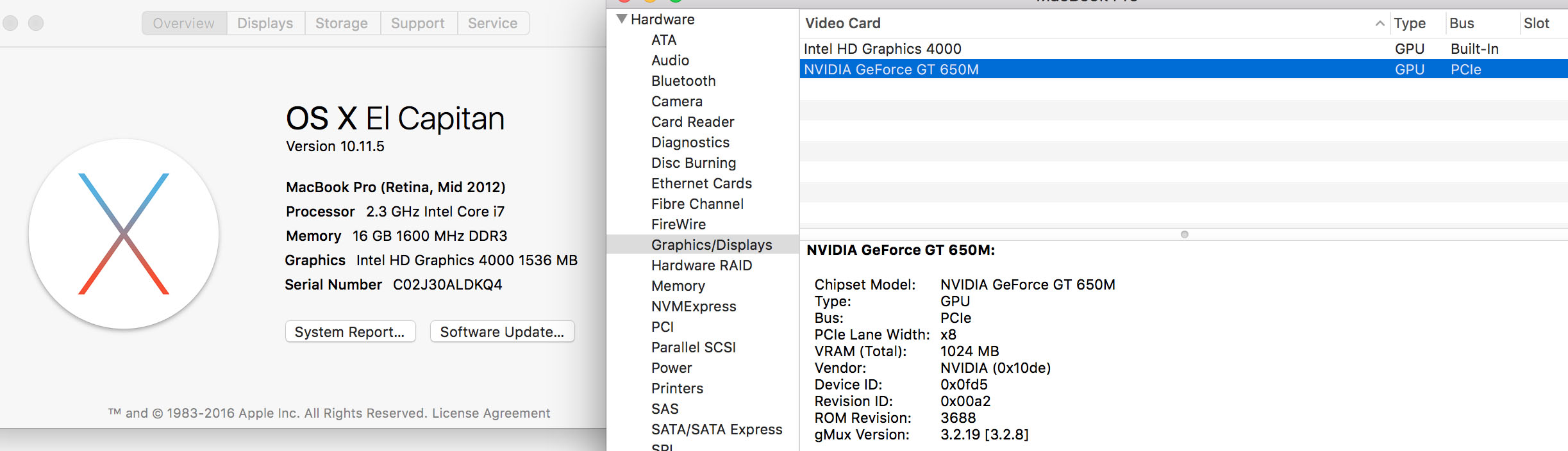Image resolution: width=1568 pixels, height=451 pixels.
Task: Sort by Video Card column arrow
Action: (x=1380, y=24)
